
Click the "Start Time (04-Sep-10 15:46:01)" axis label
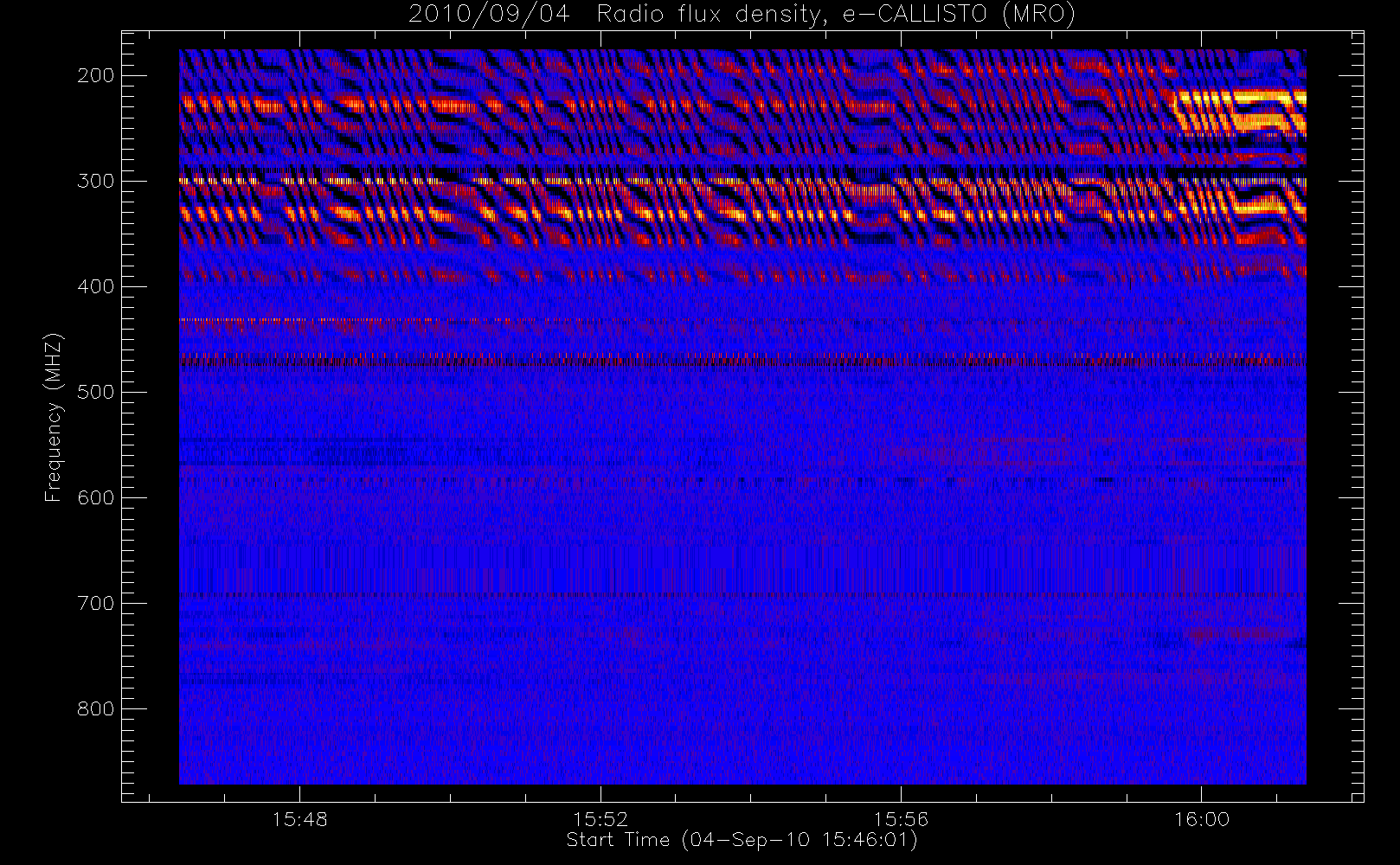pyautogui.click(x=742, y=840)
